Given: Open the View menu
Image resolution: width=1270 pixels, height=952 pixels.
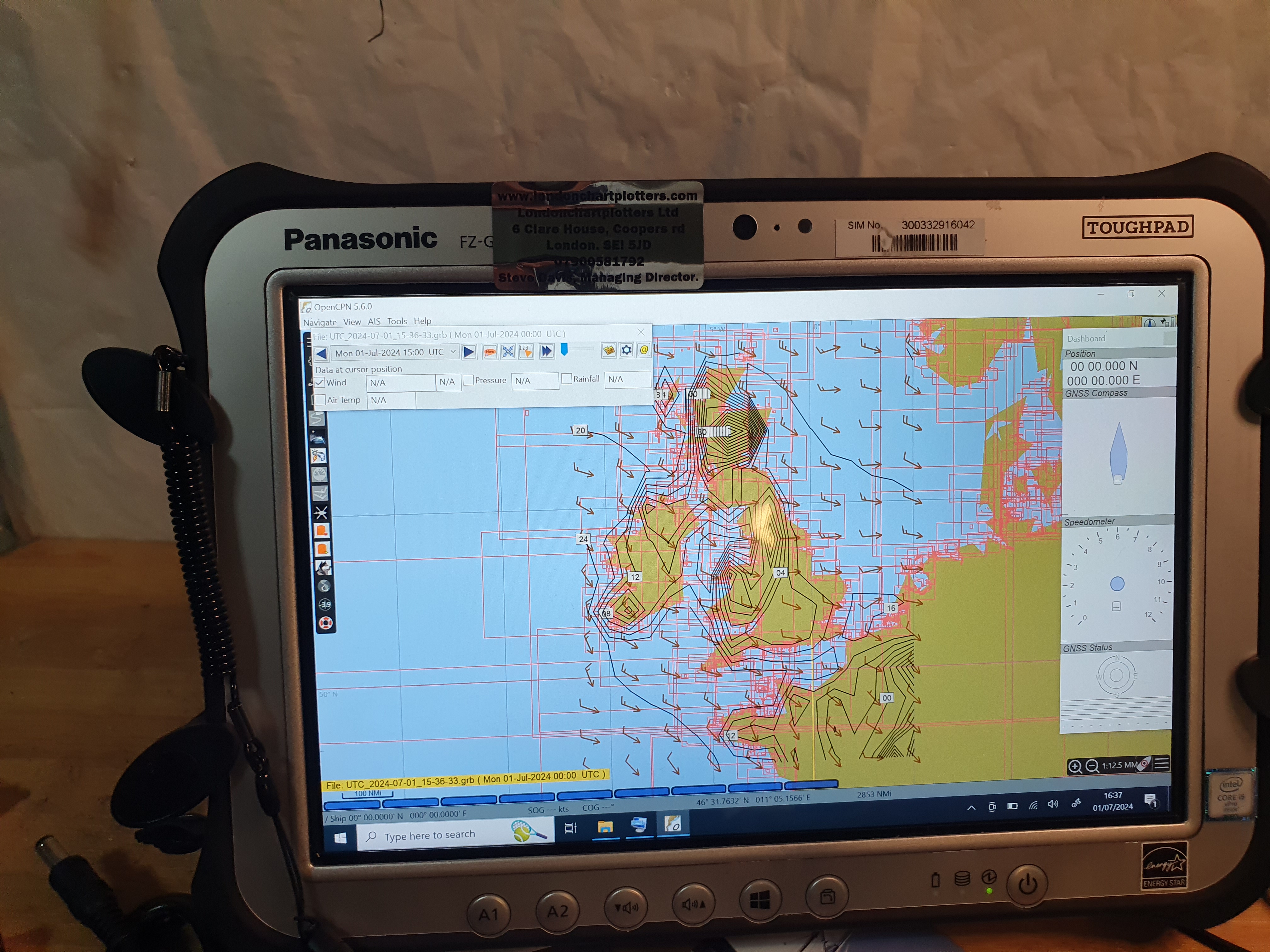Looking at the screenshot, I should pos(352,322).
